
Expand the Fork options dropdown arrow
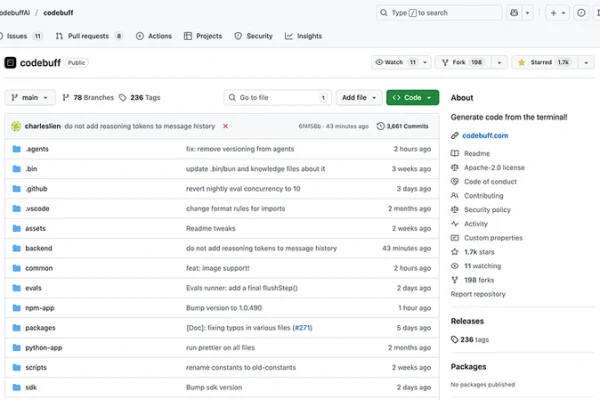click(x=499, y=62)
